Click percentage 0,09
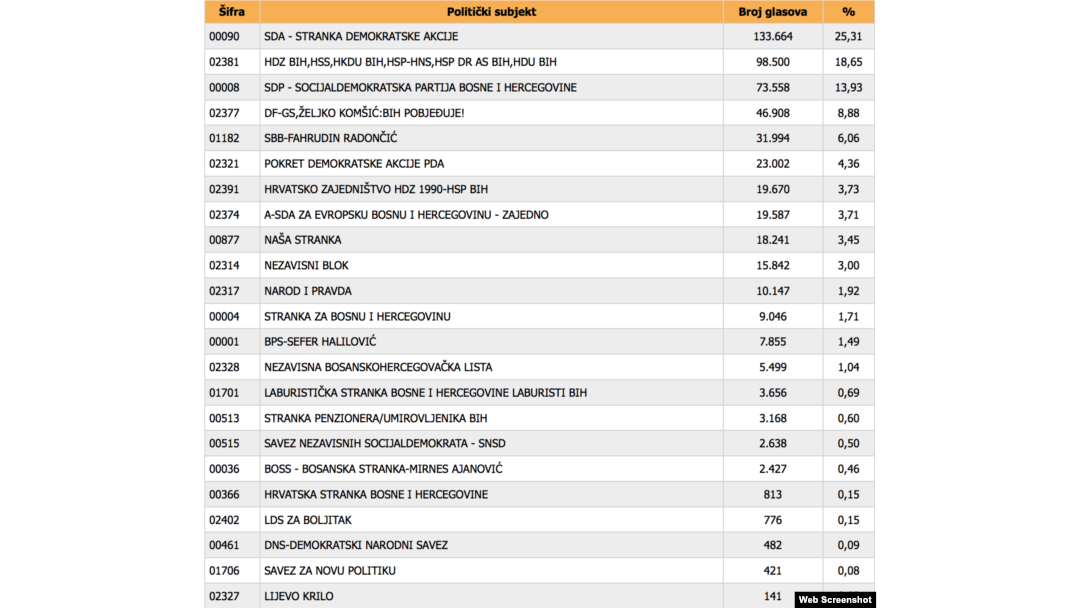The image size is (1080, 608). click(x=849, y=545)
